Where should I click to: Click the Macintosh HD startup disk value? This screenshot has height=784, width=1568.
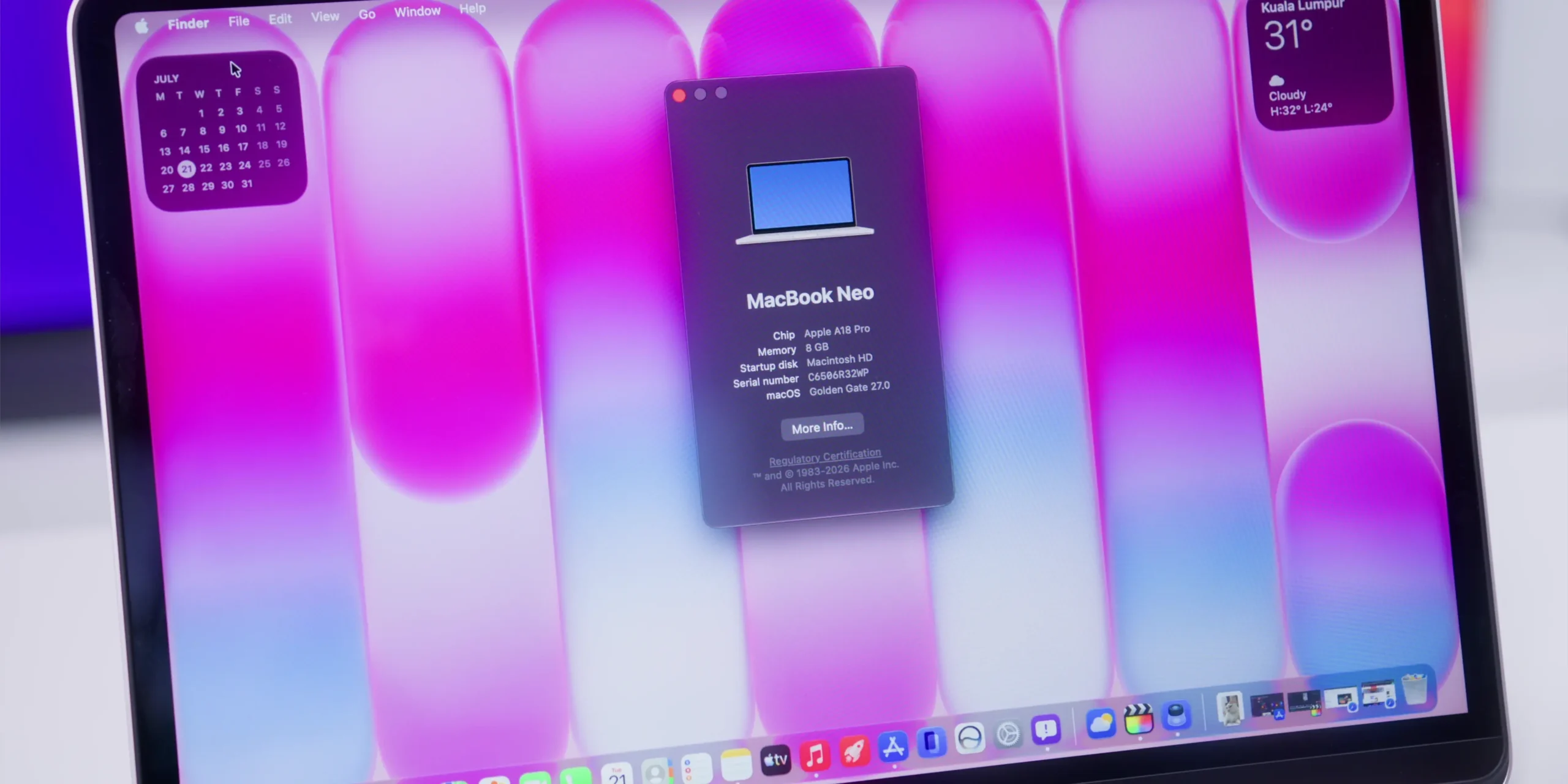click(839, 360)
